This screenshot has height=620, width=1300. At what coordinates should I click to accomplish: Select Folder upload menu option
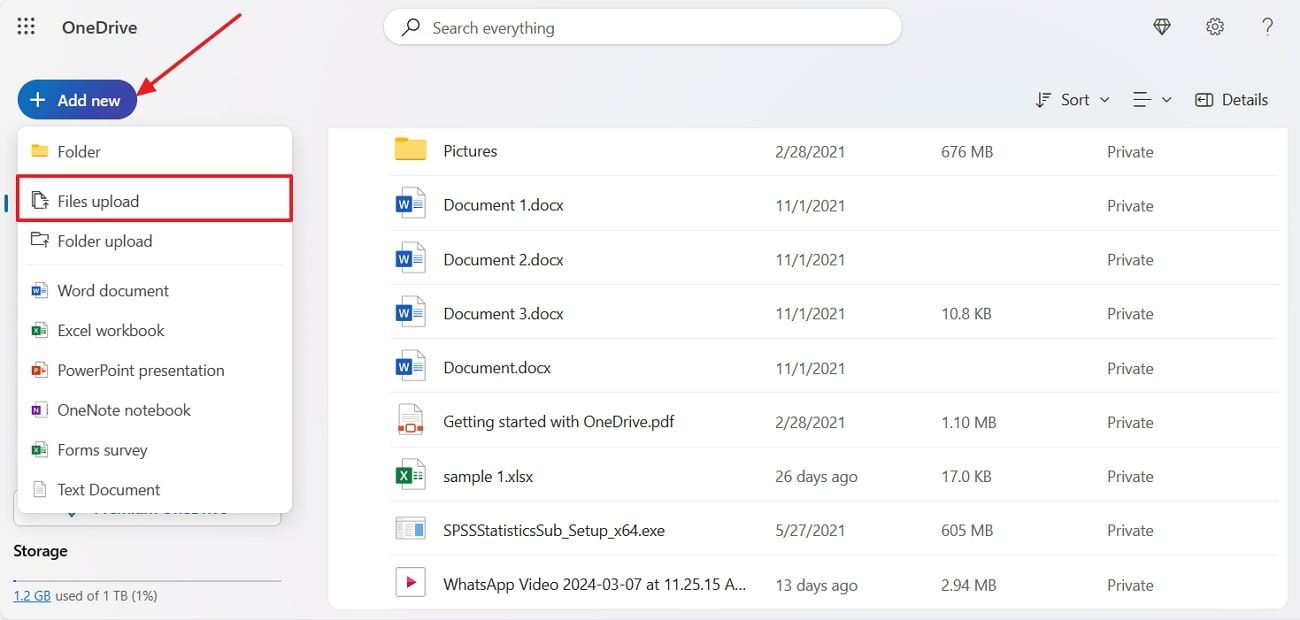click(x=104, y=241)
